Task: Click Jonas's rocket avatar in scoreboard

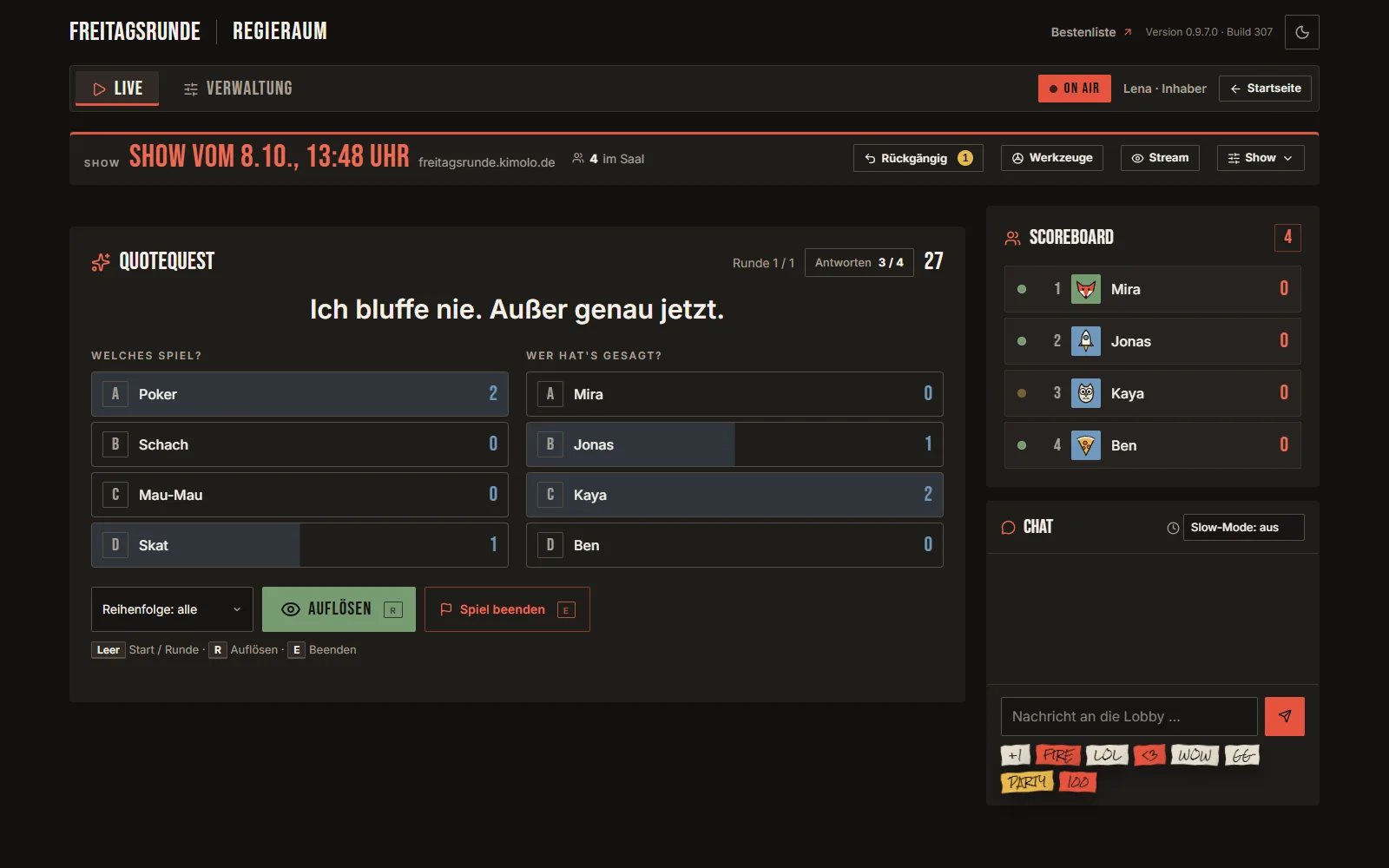Action: click(x=1085, y=341)
